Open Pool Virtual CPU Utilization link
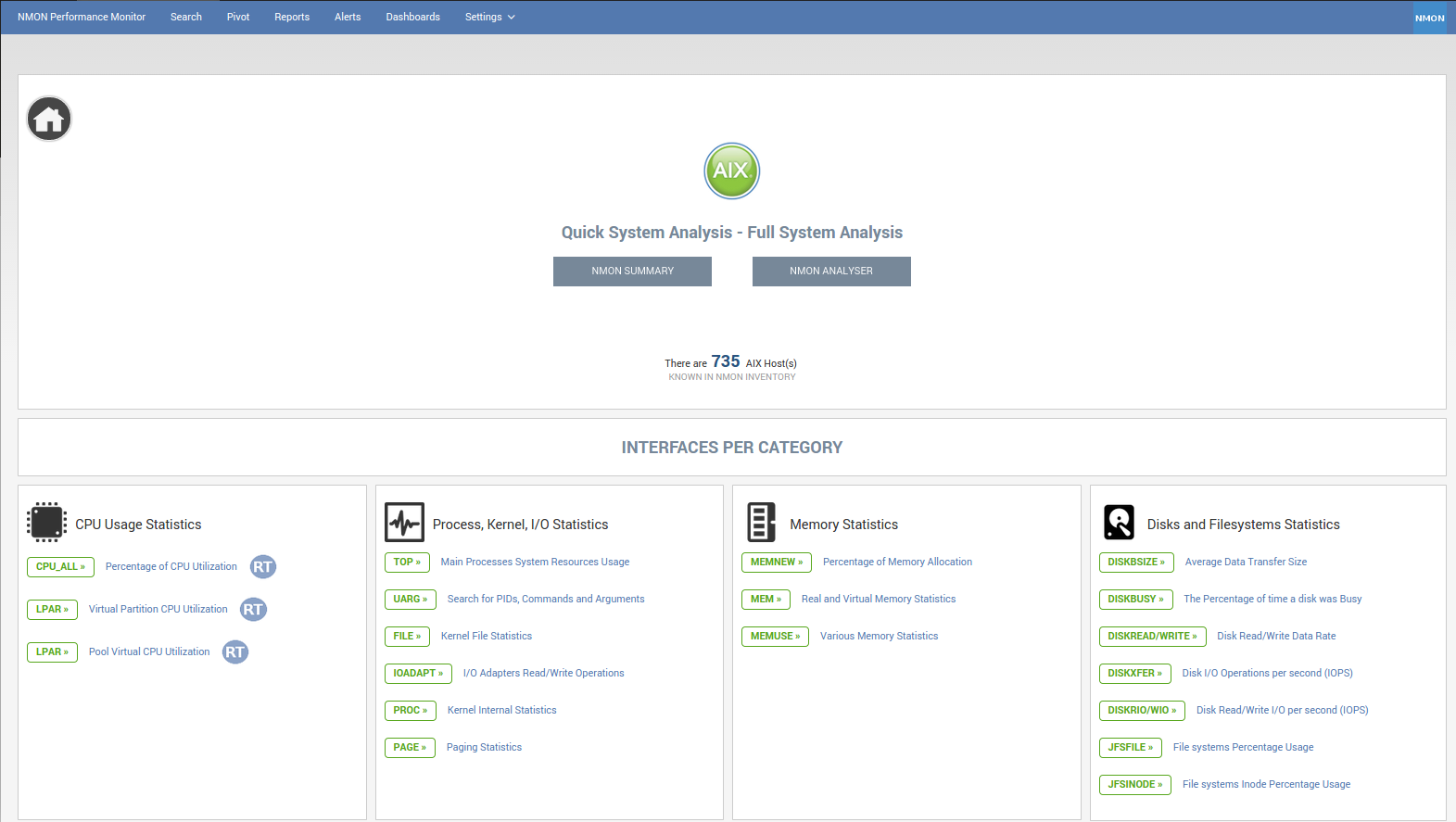The image size is (1456, 822). coord(149,652)
